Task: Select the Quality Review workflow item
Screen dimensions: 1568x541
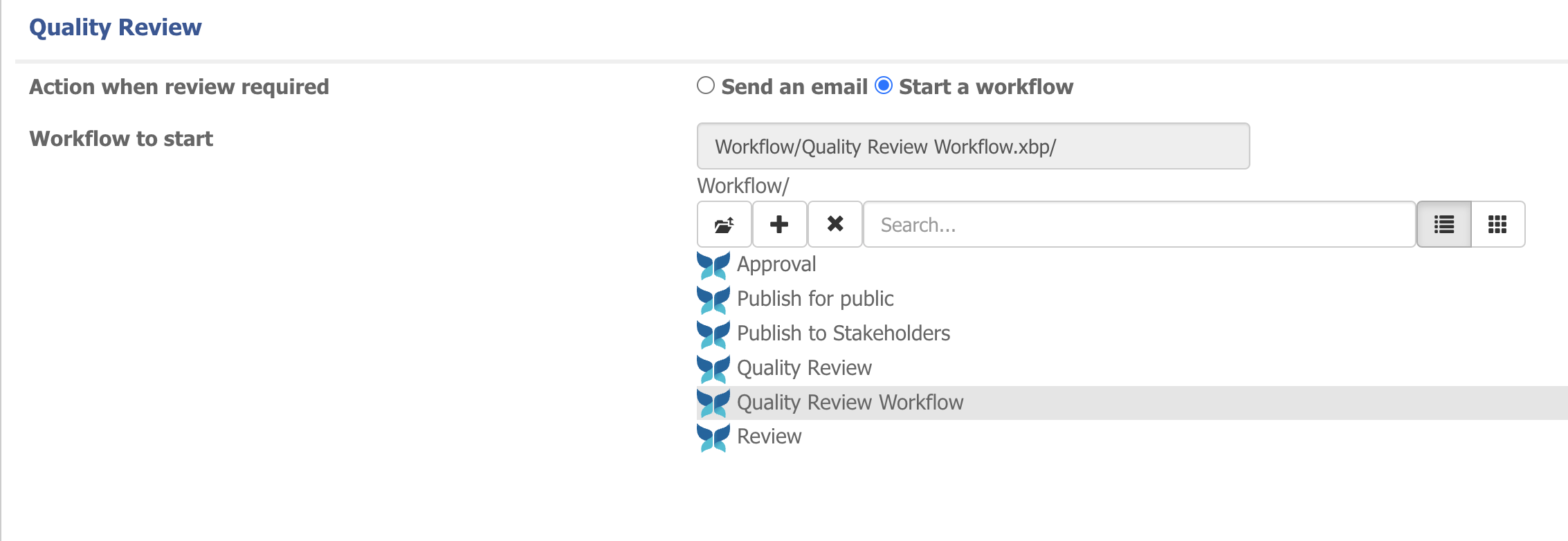Action: coord(804,368)
